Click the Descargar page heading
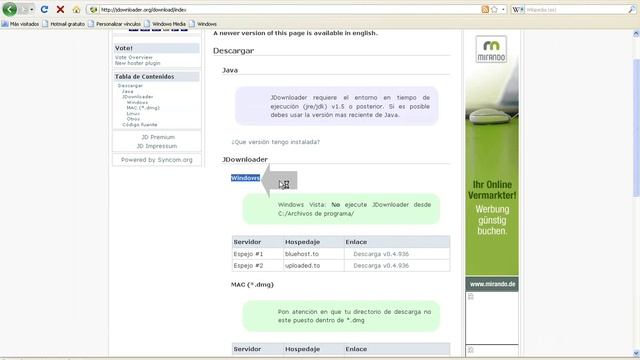640x360 pixels. tap(233, 51)
